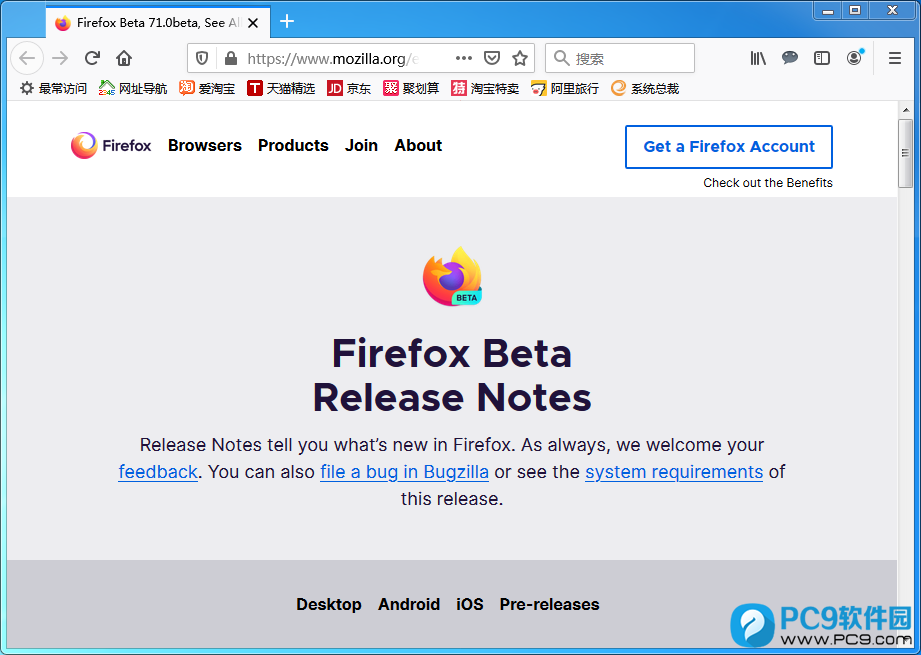Open the hamburger application menu
Image resolution: width=921 pixels, height=655 pixels.
[x=895, y=58]
